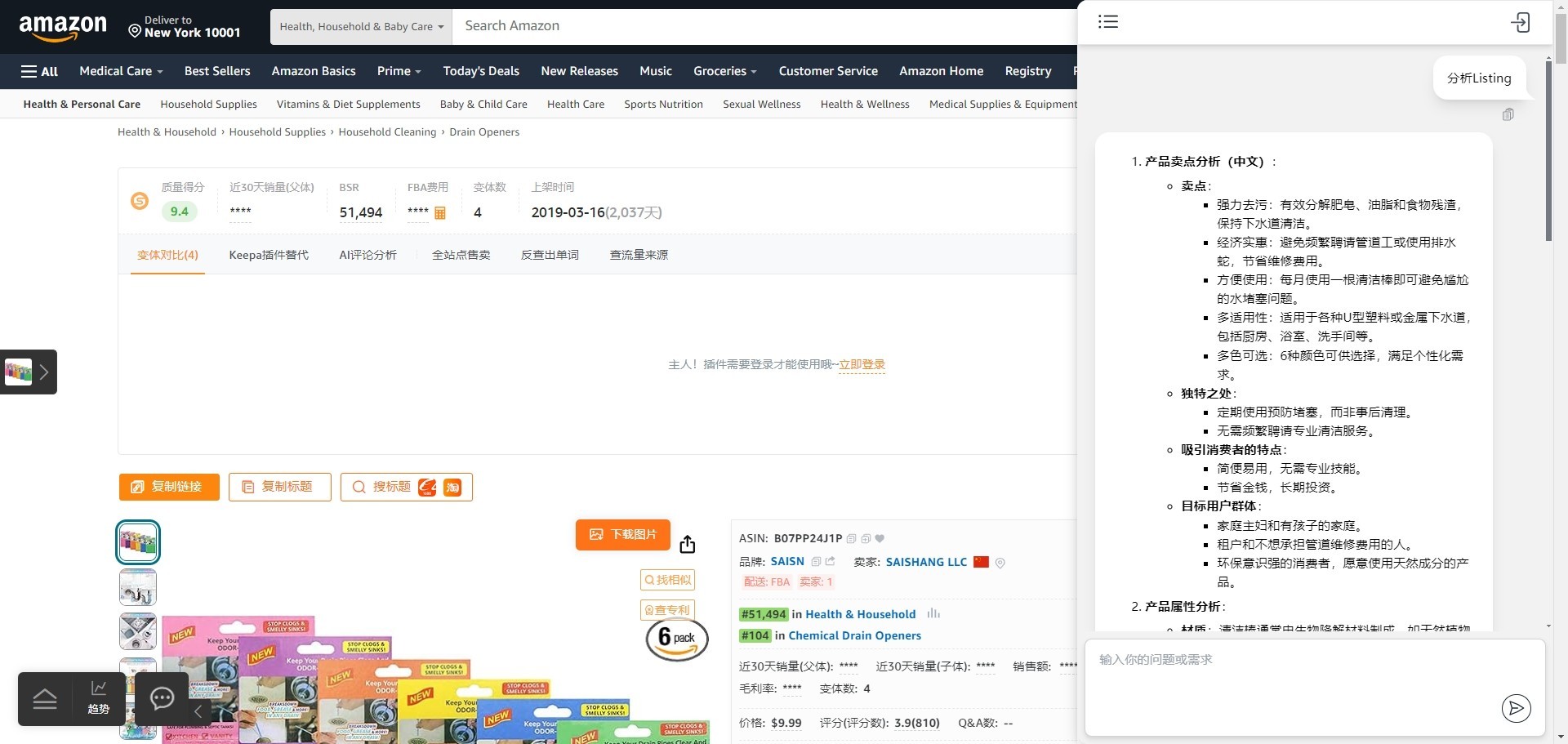Open 反查出单词 tab
Image resolution: width=1568 pixels, height=744 pixels.
coord(550,255)
